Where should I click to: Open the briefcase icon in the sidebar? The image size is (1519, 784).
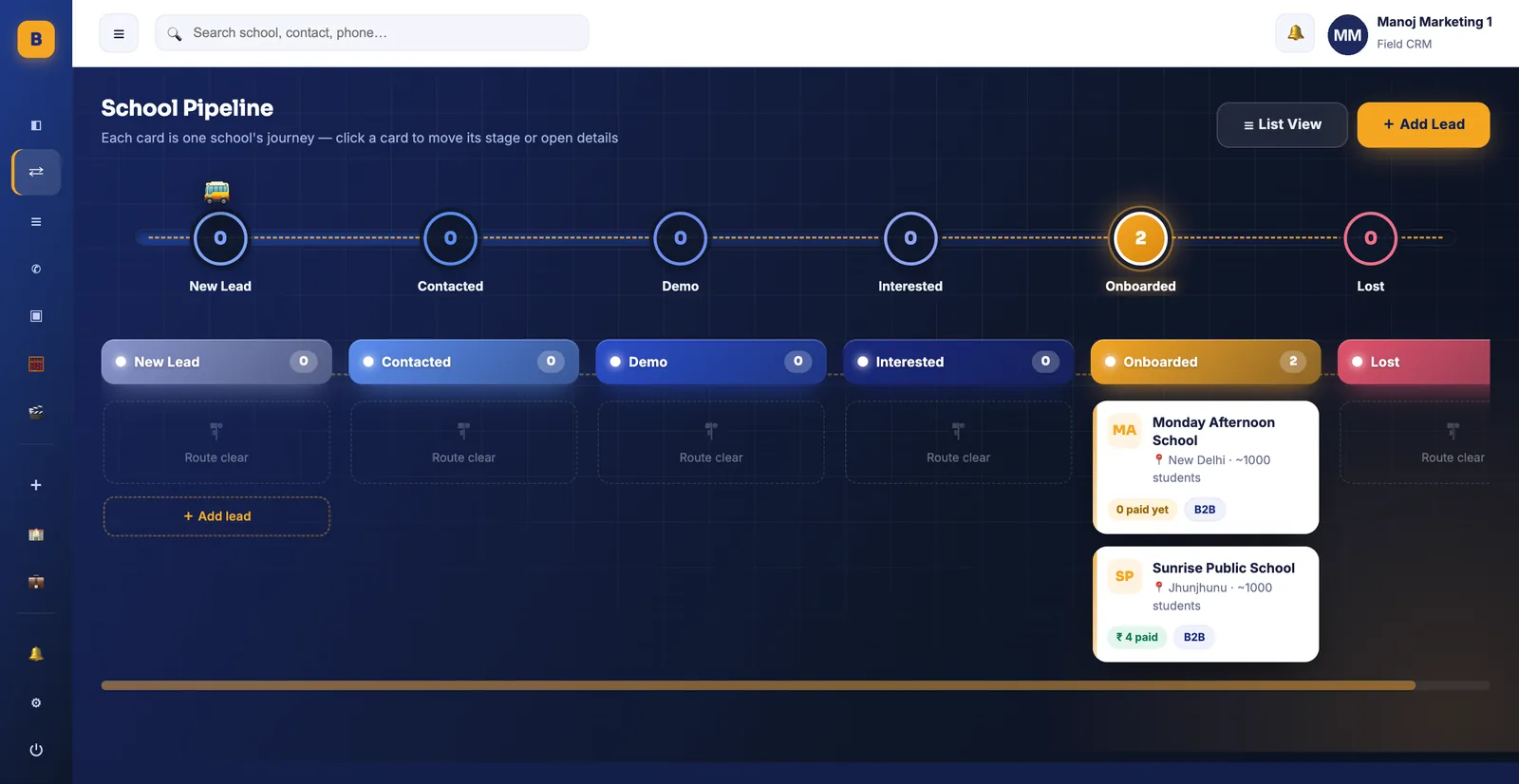pos(36,582)
